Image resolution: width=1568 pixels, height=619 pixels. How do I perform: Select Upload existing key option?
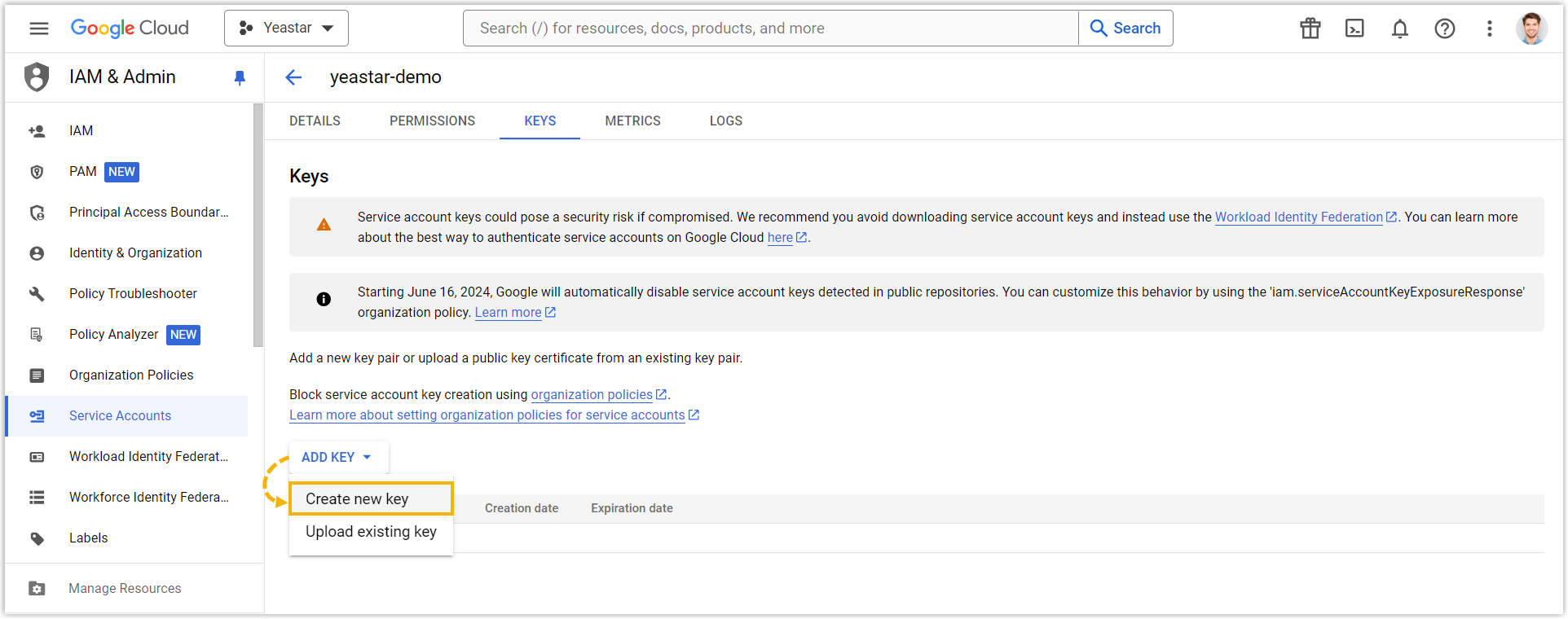pos(371,532)
